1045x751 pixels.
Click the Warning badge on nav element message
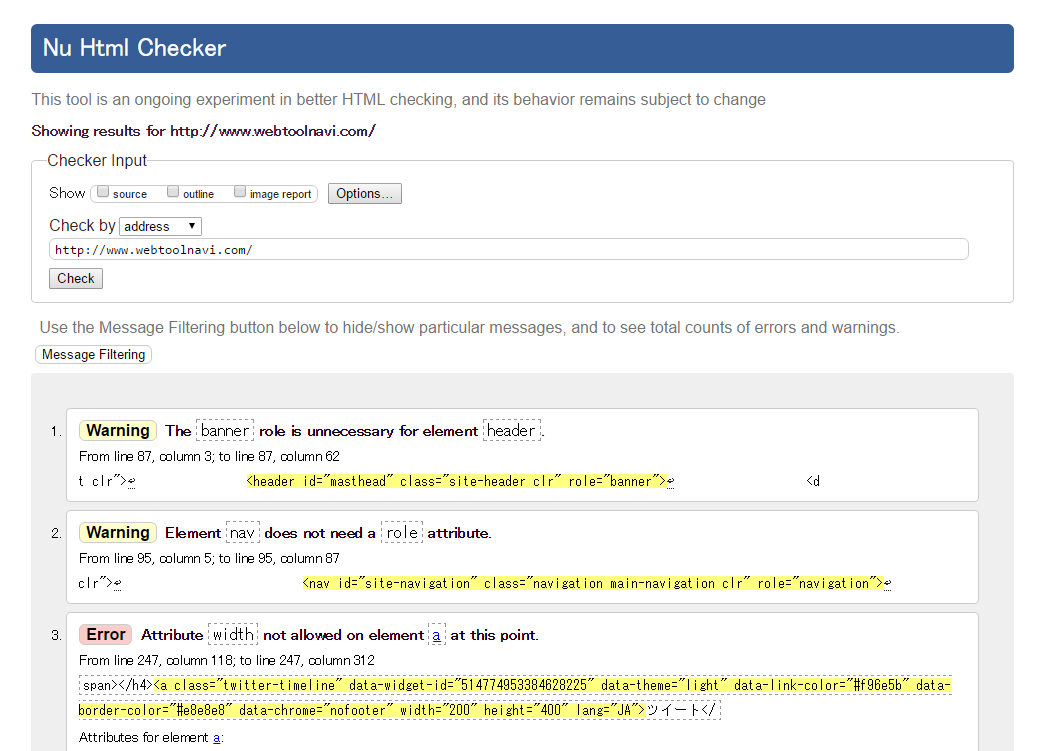coord(118,533)
